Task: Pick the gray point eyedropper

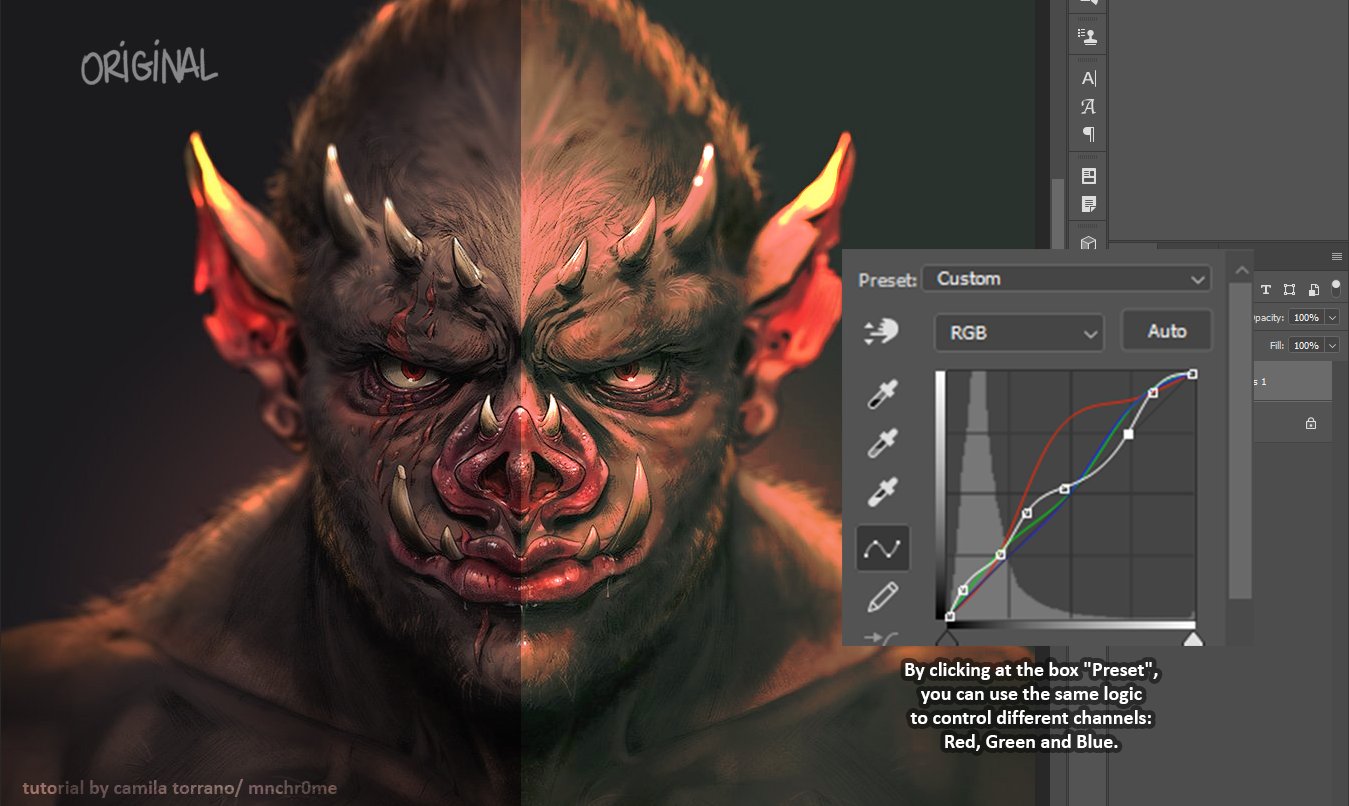Action: (881, 442)
